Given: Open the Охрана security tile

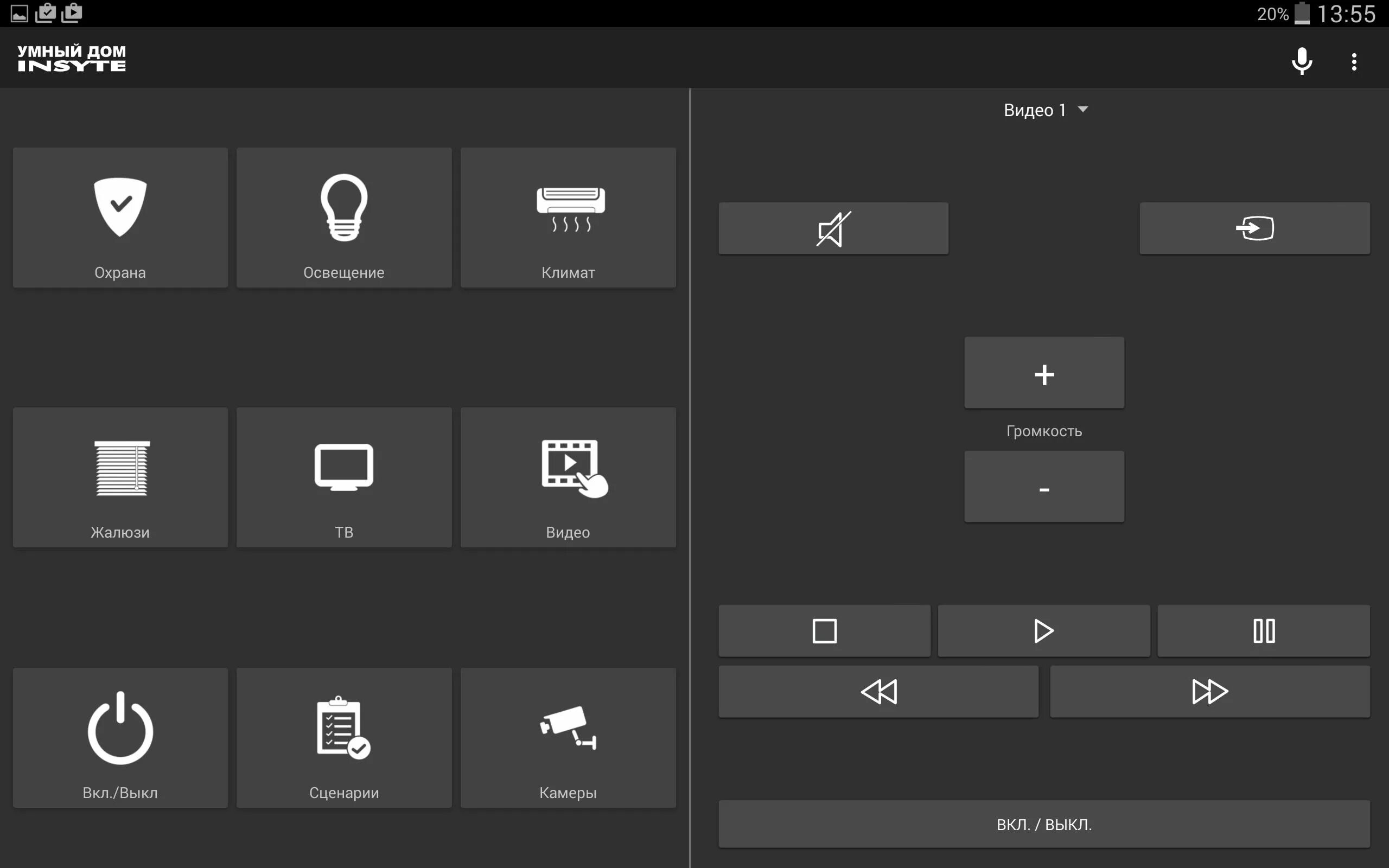Looking at the screenshot, I should pyautogui.click(x=120, y=218).
